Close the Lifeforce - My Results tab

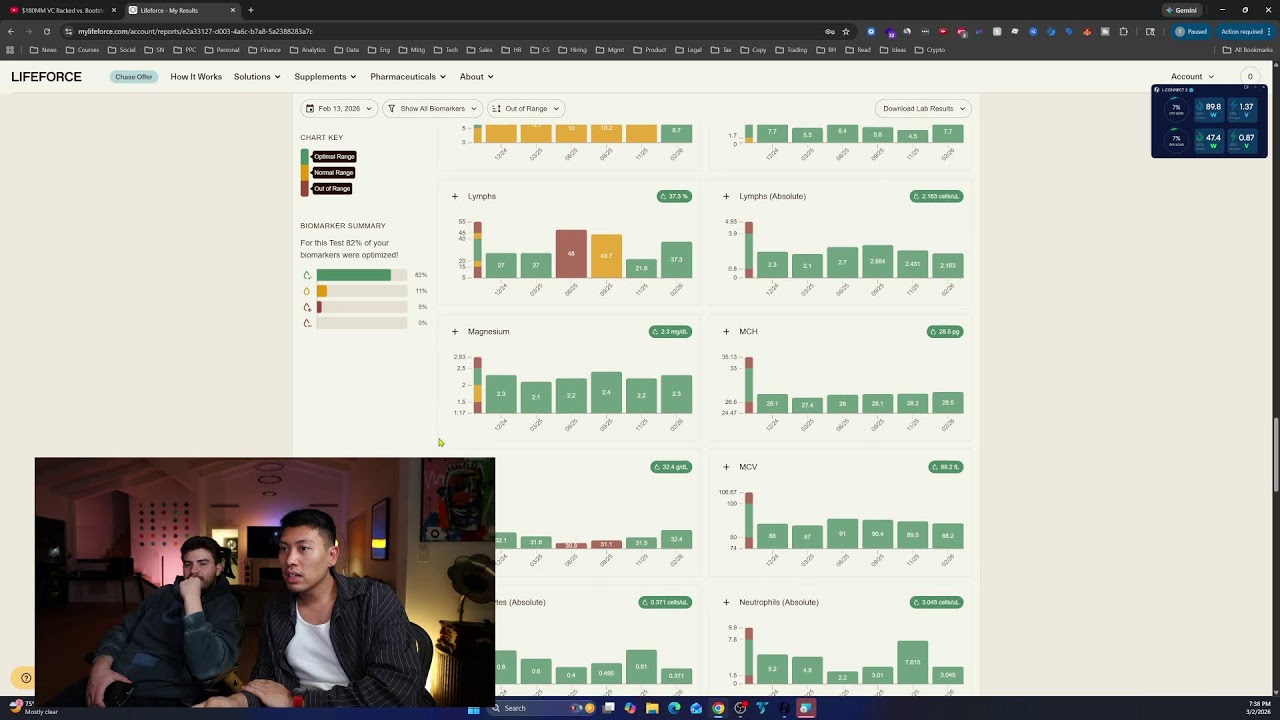point(233,10)
